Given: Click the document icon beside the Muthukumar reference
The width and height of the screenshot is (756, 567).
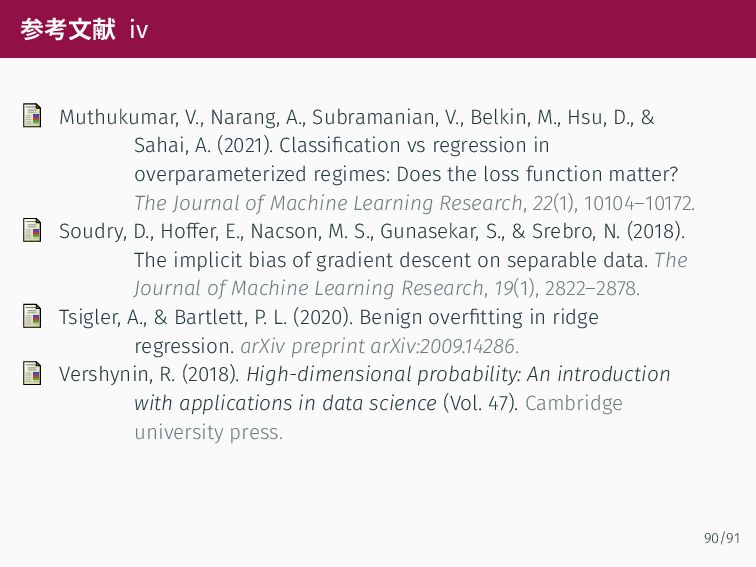Looking at the screenshot, I should pos(32,116).
